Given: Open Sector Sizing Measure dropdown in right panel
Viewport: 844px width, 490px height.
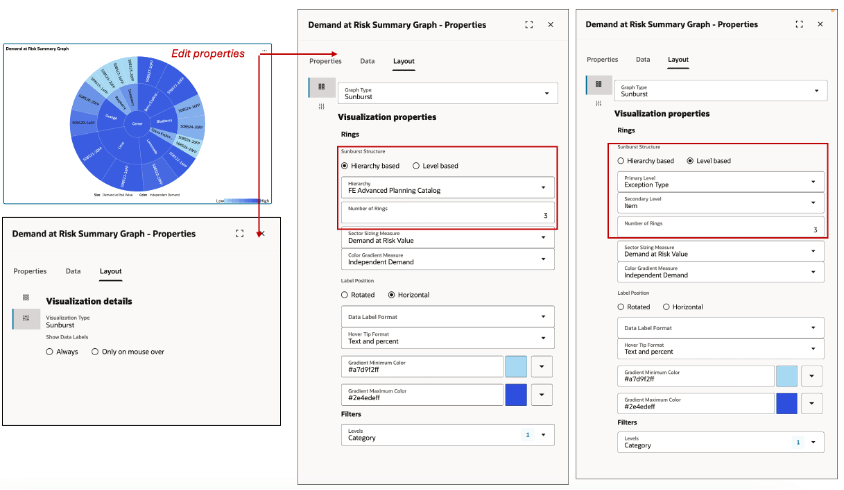Looking at the screenshot, I should (x=720, y=251).
